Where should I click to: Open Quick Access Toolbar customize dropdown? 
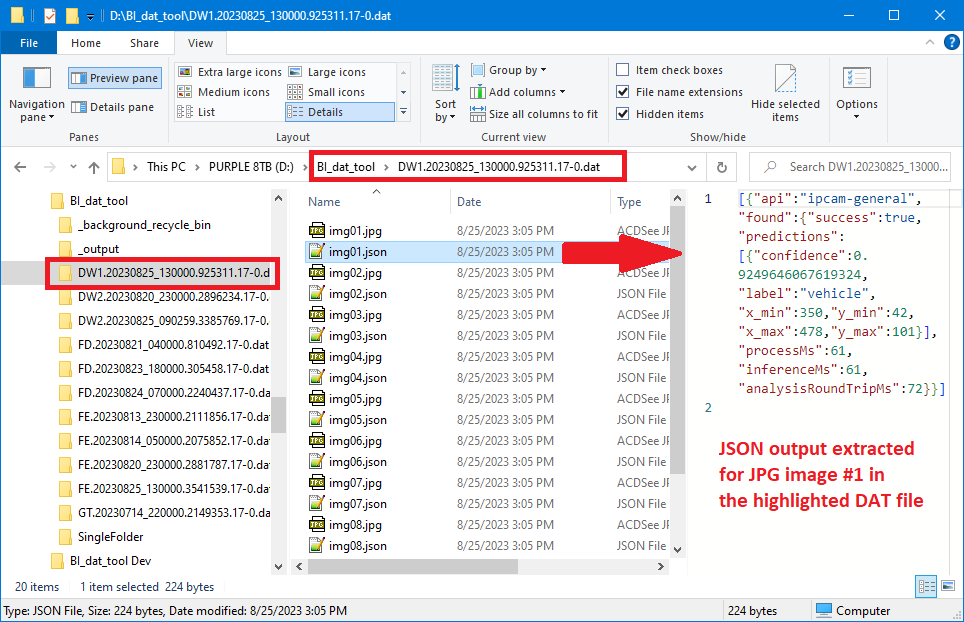coord(90,17)
